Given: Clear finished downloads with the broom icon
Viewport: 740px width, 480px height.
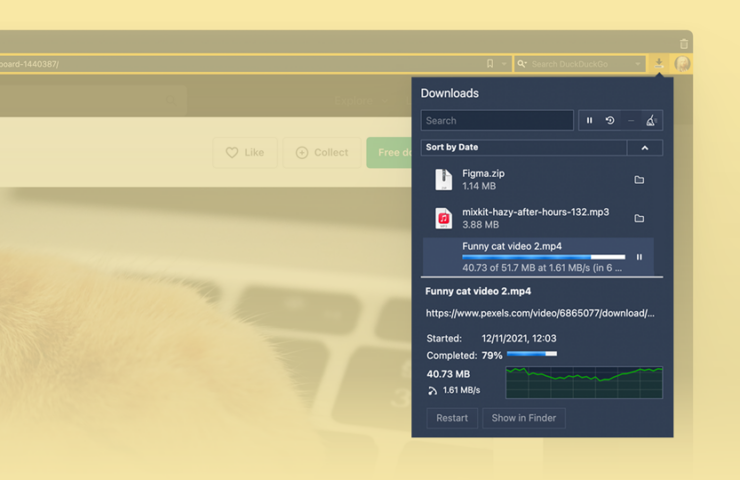Looking at the screenshot, I should point(651,120).
